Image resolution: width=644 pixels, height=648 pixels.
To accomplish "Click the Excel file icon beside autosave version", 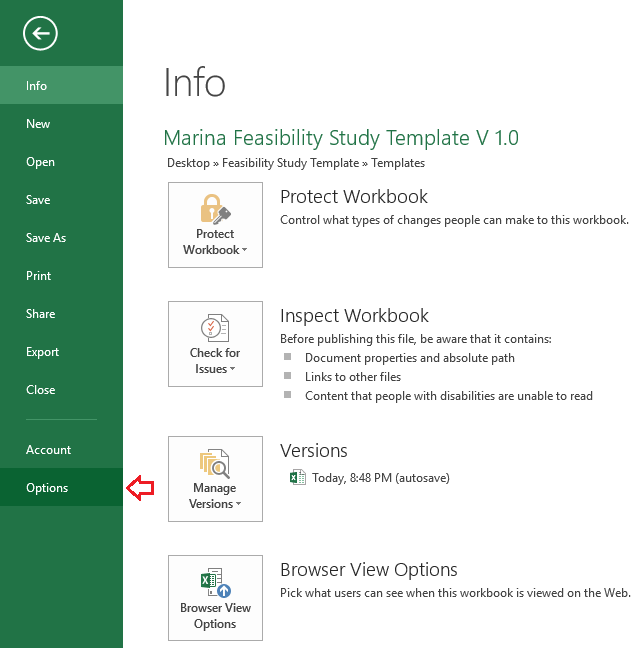I will [x=297, y=478].
